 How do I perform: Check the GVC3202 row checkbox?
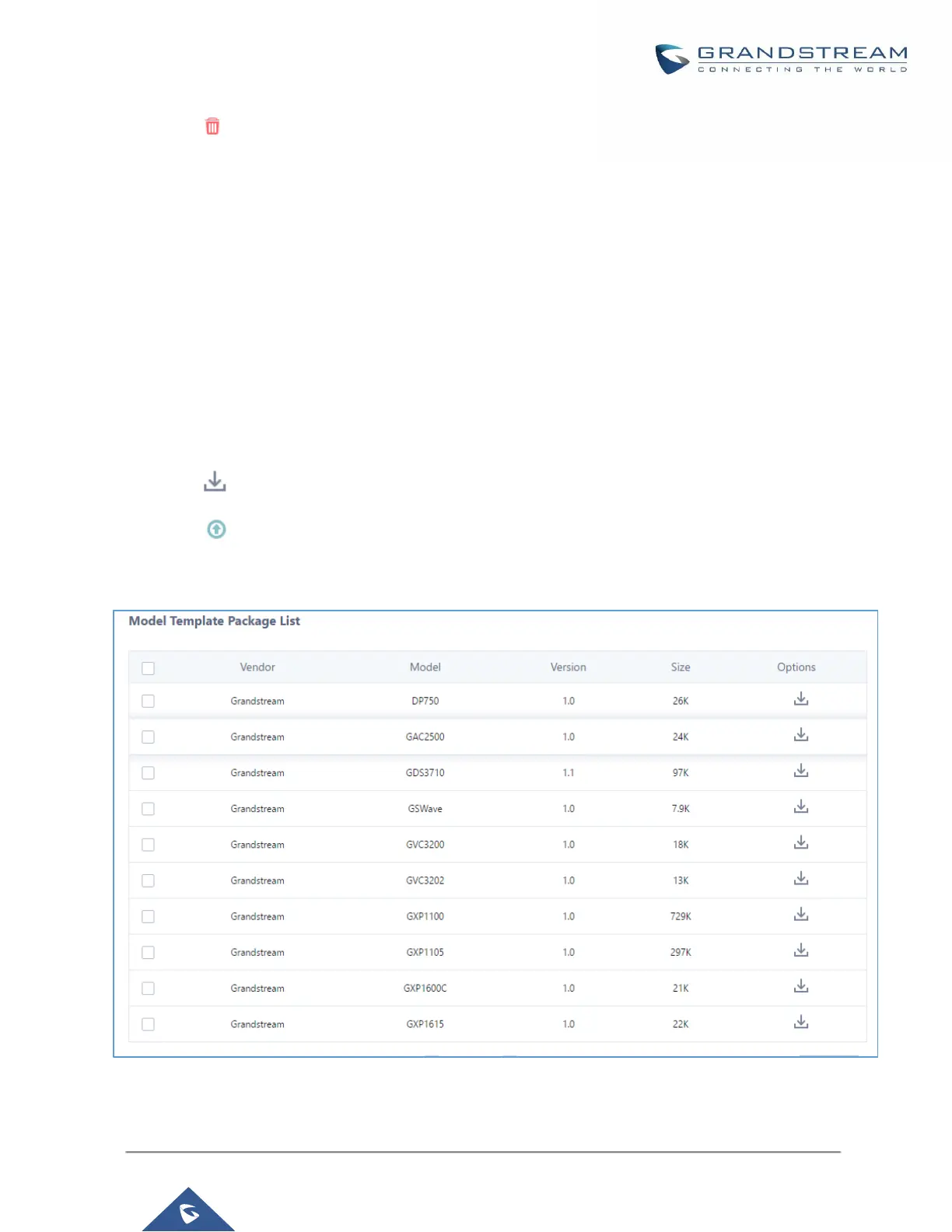pos(149,880)
